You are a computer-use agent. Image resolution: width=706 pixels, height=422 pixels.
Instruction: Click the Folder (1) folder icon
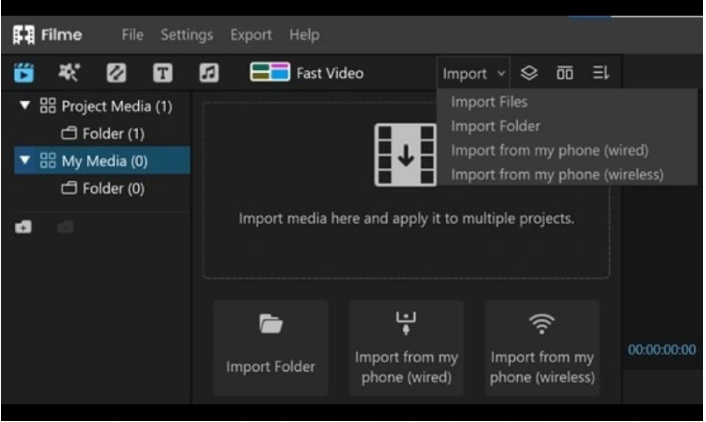coord(69,133)
